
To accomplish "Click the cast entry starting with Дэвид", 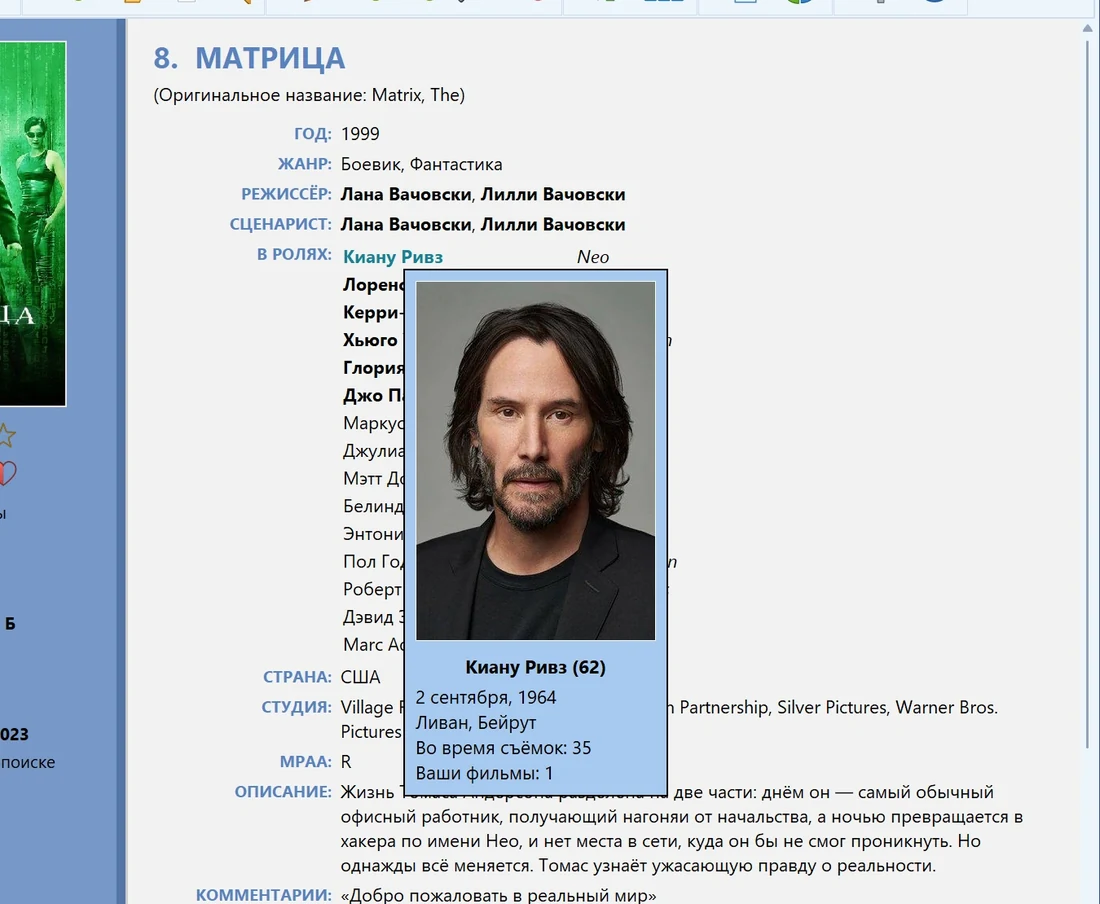I will tap(373, 617).
